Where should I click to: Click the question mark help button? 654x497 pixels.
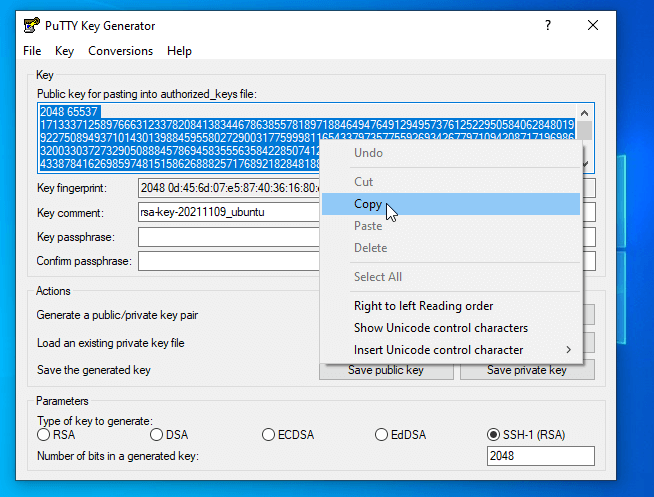click(548, 25)
